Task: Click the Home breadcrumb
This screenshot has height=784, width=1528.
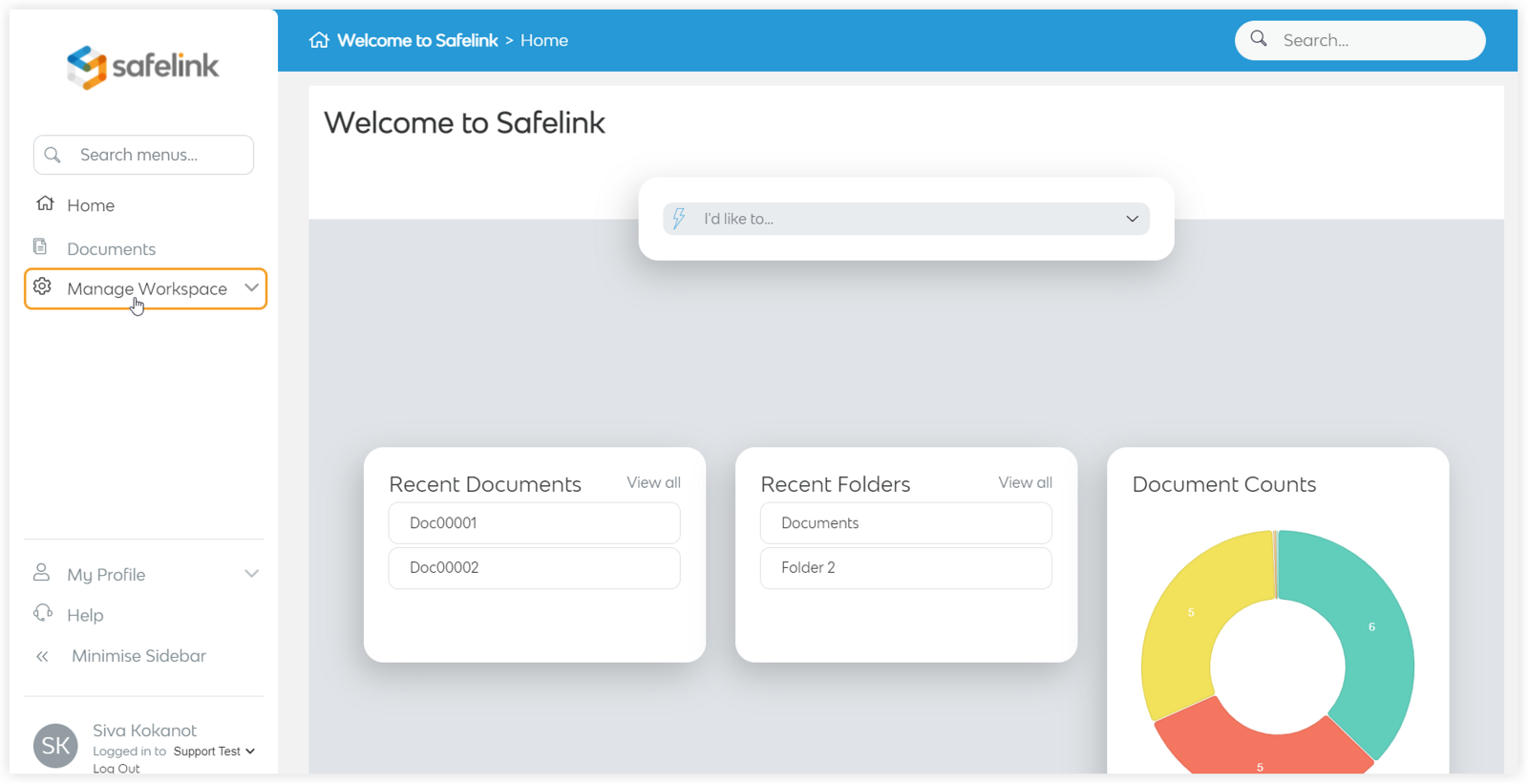Action: click(x=544, y=40)
